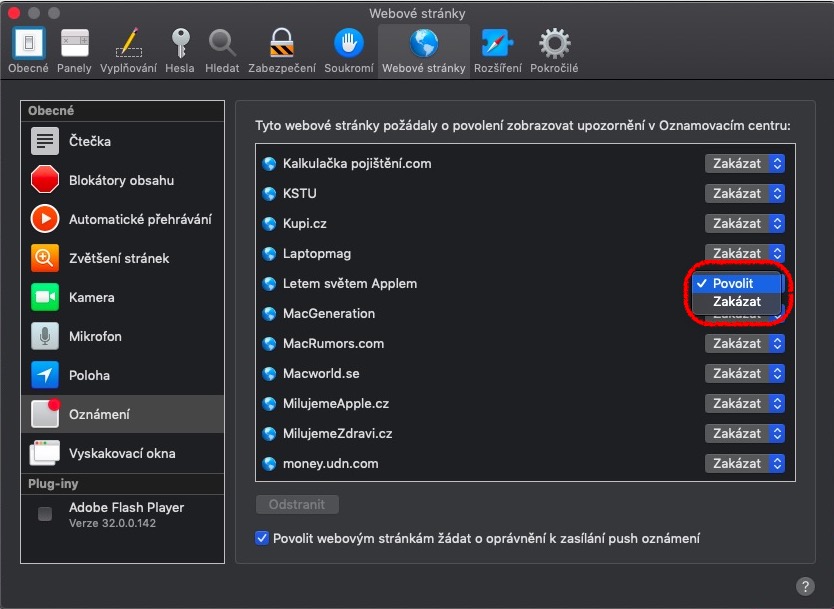Open help via the question mark button
This screenshot has width=834, height=609.
coord(806,586)
